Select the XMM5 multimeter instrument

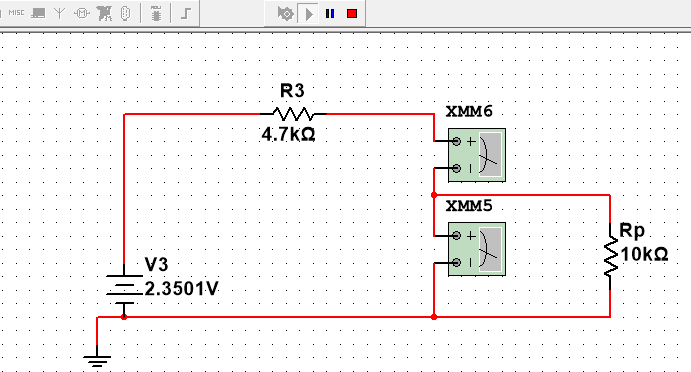477,249
